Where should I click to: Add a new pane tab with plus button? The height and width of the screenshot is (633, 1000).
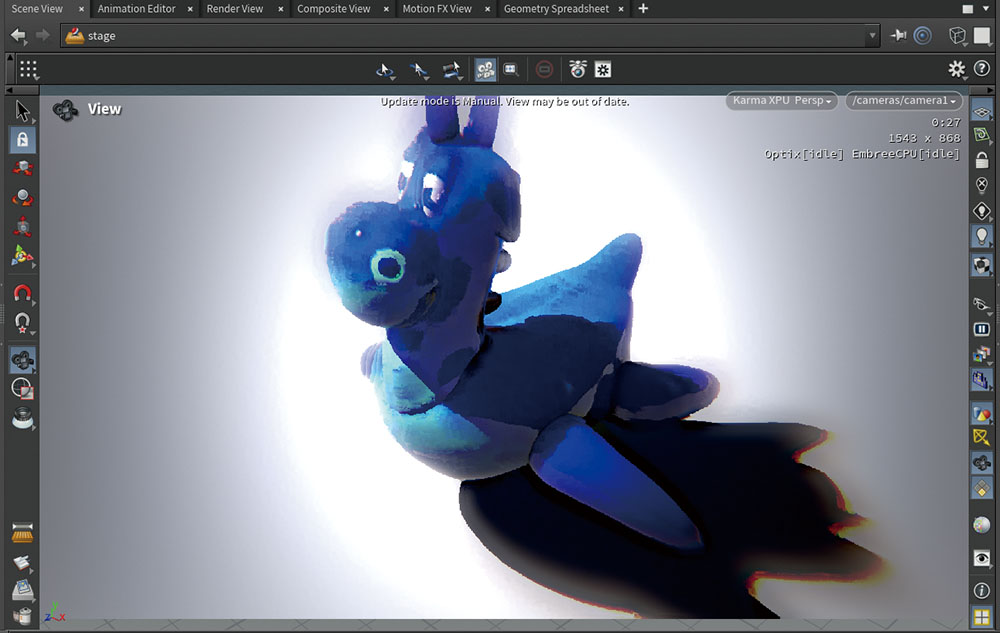643,9
